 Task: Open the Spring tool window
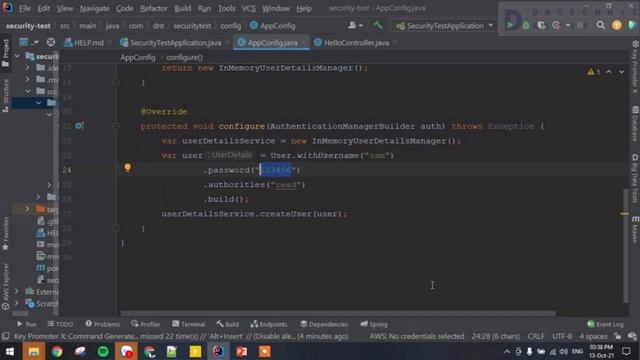pyautogui.click(x=374, y=324)
